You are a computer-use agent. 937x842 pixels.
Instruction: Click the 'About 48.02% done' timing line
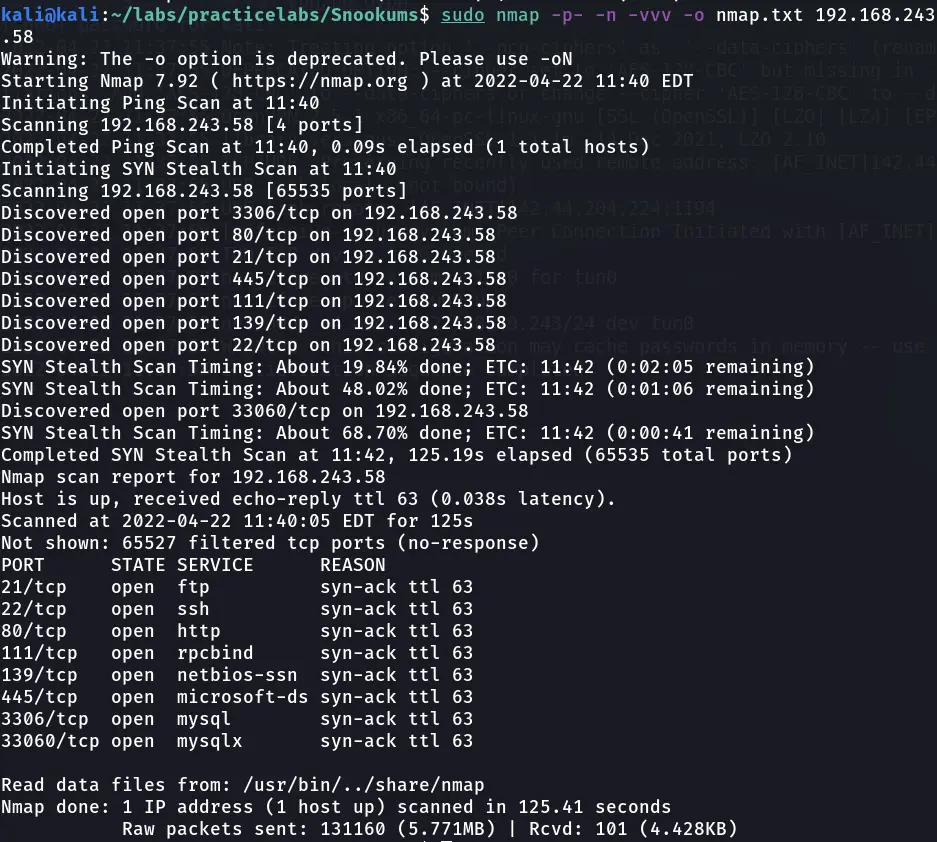pos(408,389)
